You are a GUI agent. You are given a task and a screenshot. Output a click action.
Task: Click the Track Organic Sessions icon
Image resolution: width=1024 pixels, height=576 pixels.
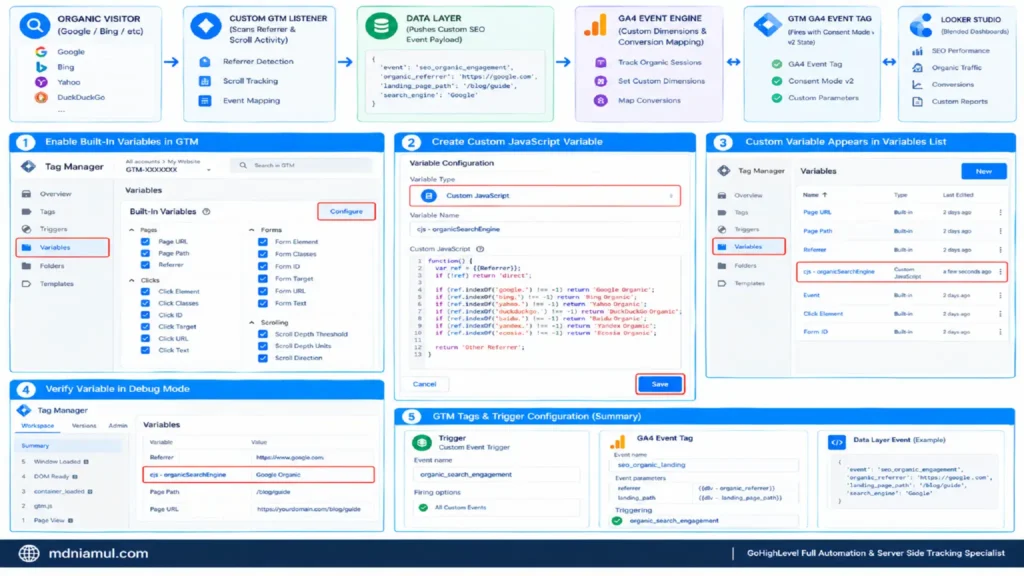coord(601,63)
